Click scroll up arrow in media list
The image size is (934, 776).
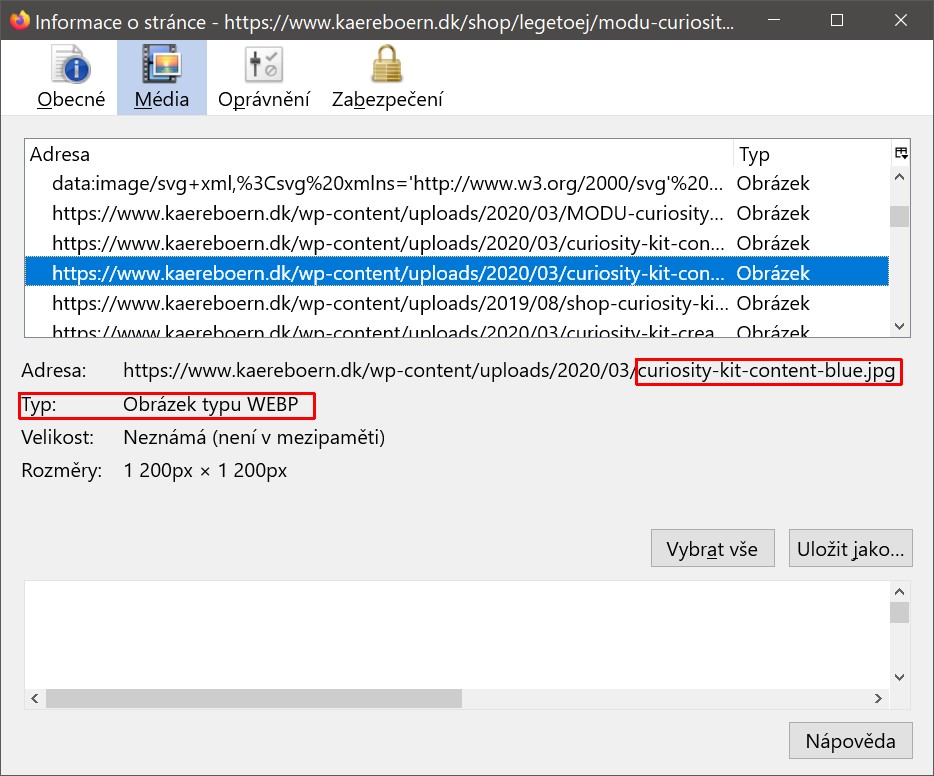[899, 177]
